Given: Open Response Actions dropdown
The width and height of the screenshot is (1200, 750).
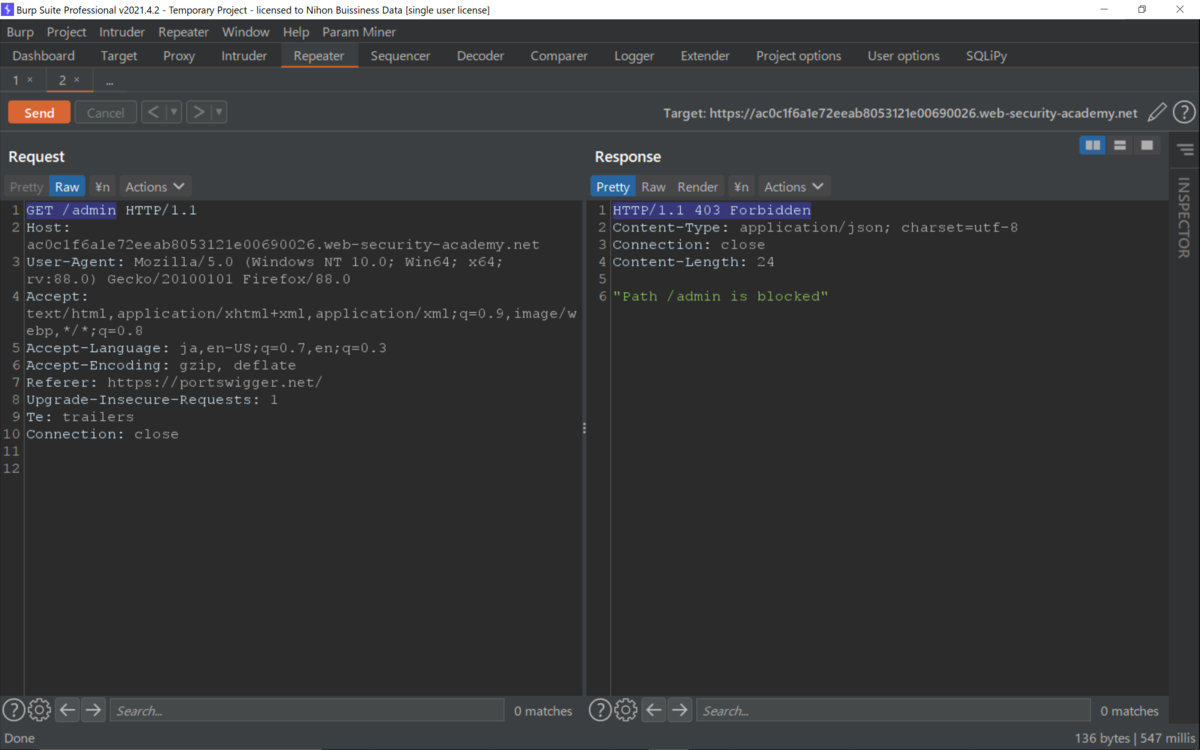Looking at the screenshot, I should point(794,187).
